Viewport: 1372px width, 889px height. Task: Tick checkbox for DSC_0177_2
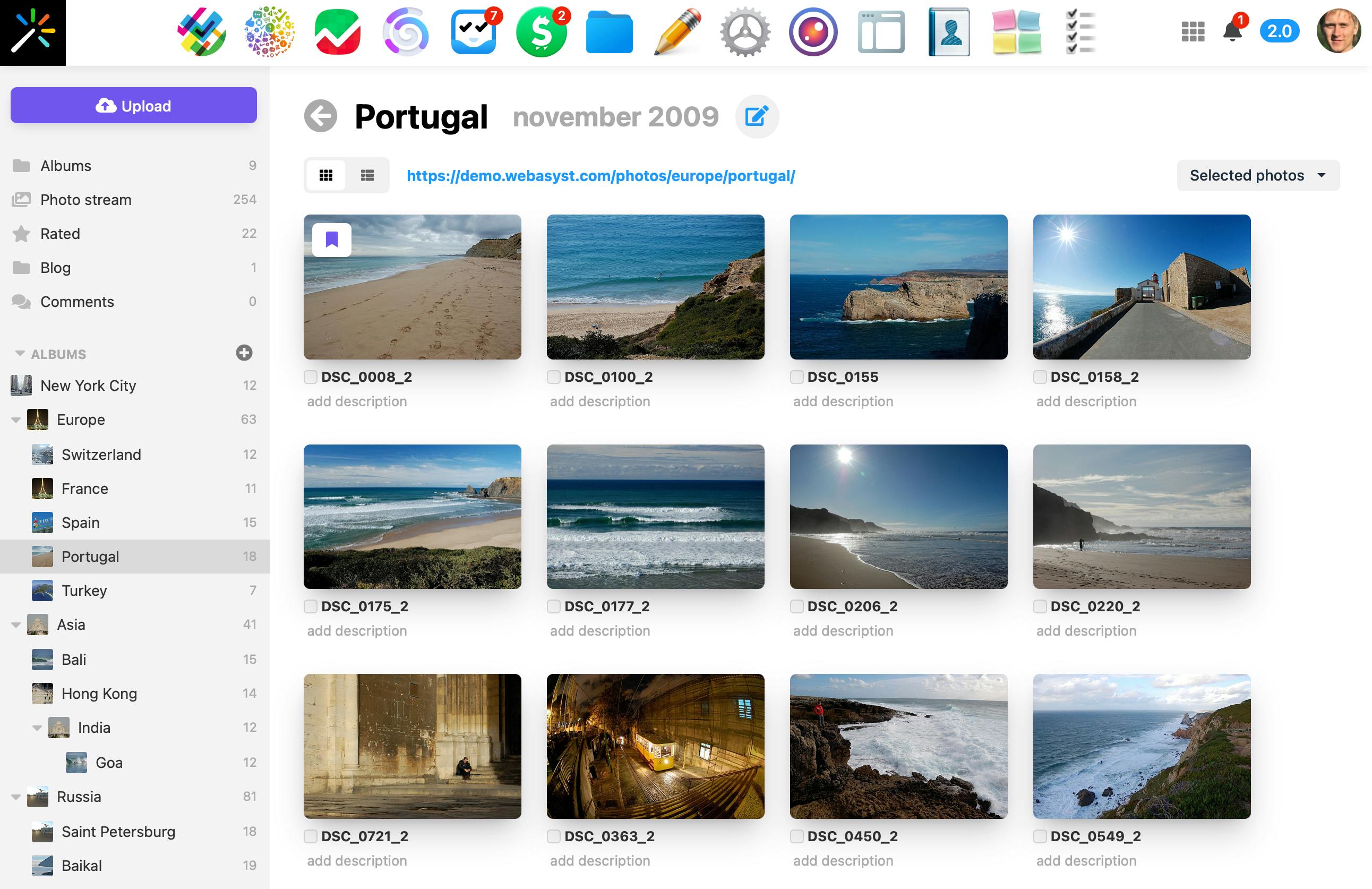point(553,606)
